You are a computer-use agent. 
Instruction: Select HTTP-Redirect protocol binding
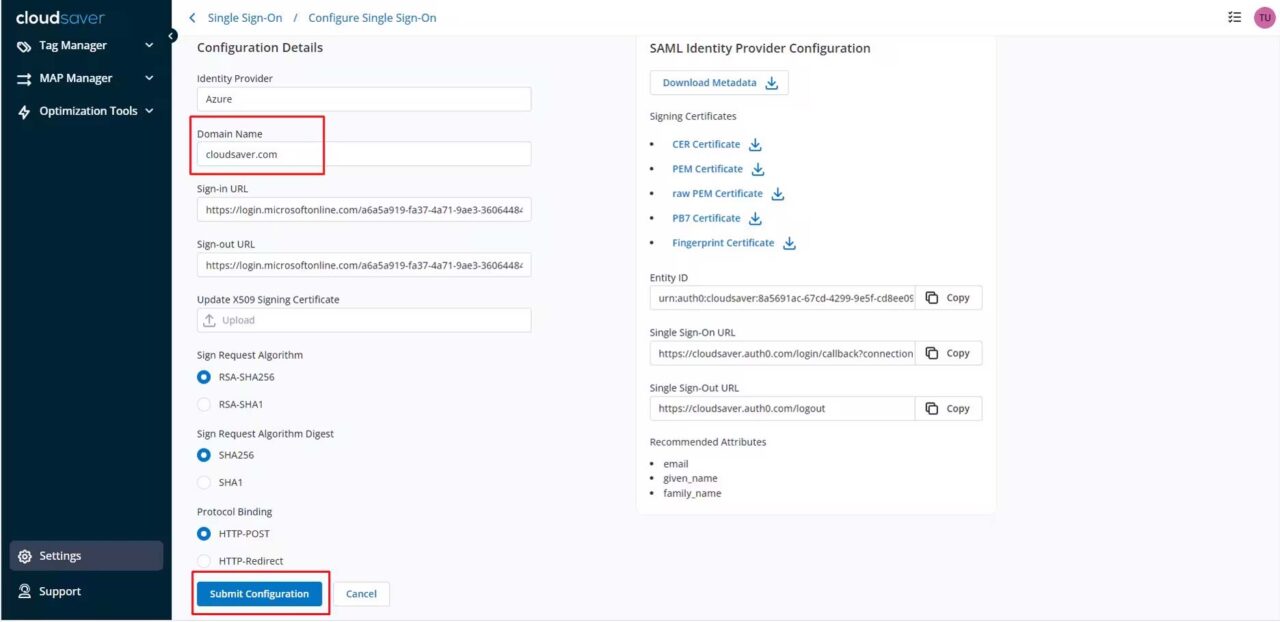[206, 560]
